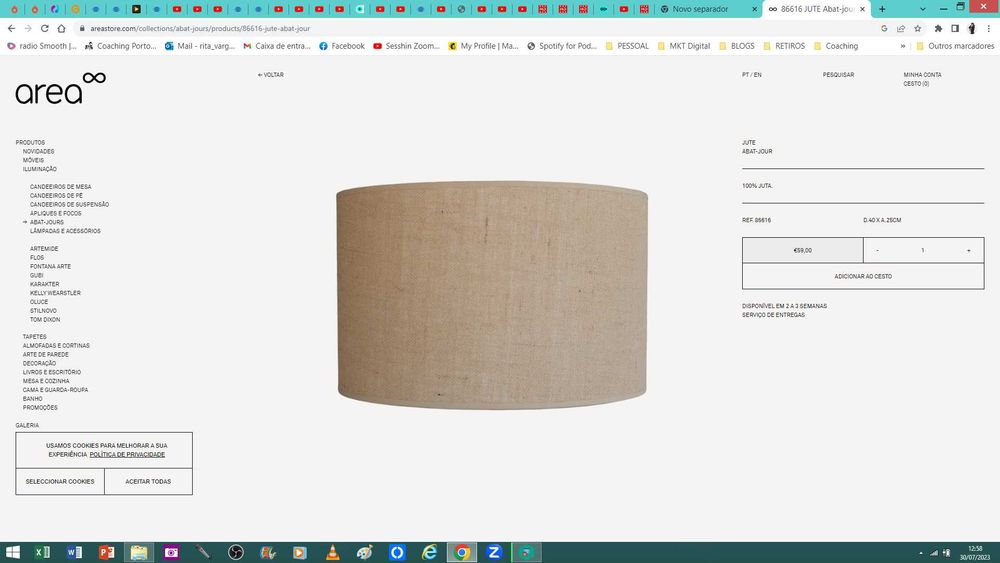Bookmark this page with the star icon

918,28
